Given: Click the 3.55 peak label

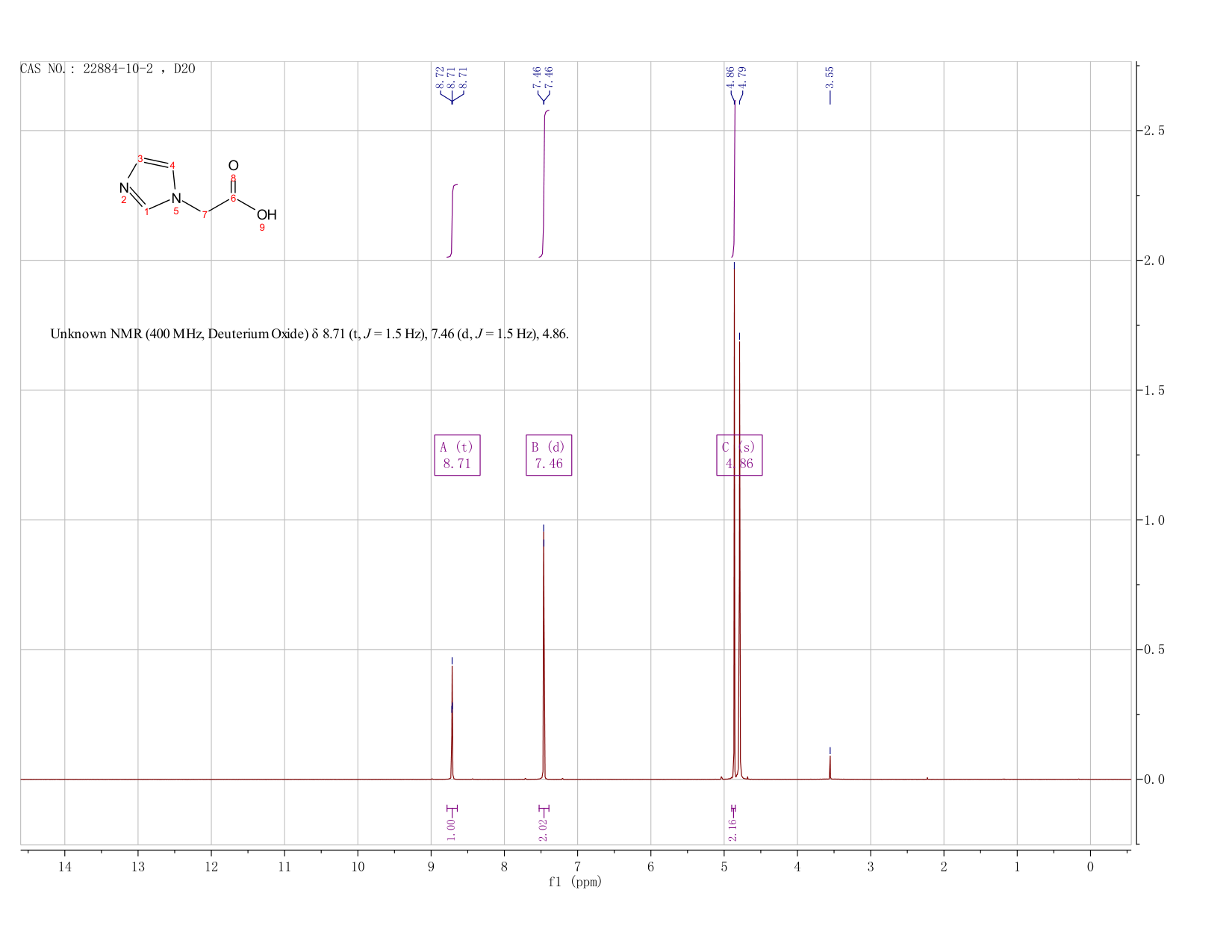Looking at the screenshot, I should point(830,77).
